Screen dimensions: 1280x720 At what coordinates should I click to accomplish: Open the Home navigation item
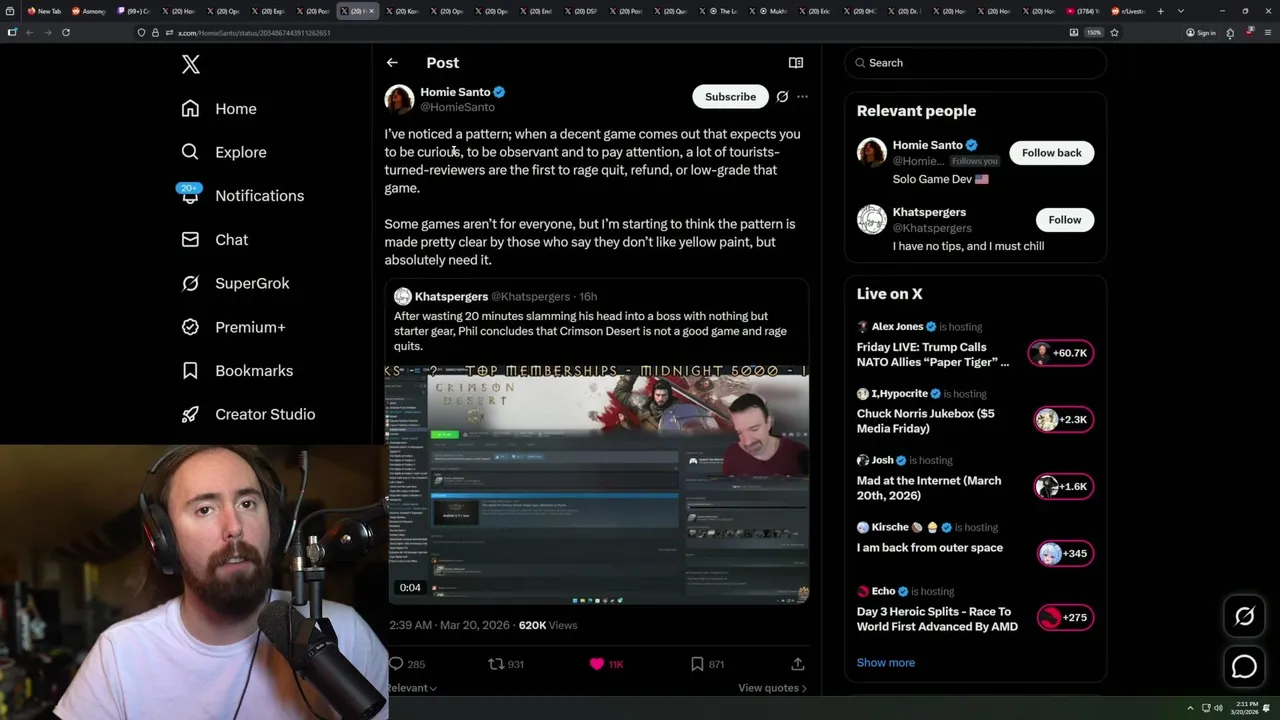point(219,109)
